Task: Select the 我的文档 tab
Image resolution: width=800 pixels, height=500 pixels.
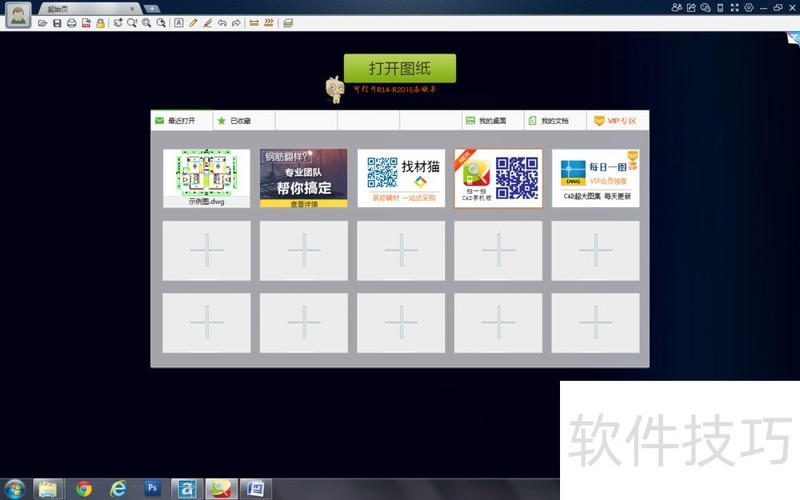Action: point(555,120)
